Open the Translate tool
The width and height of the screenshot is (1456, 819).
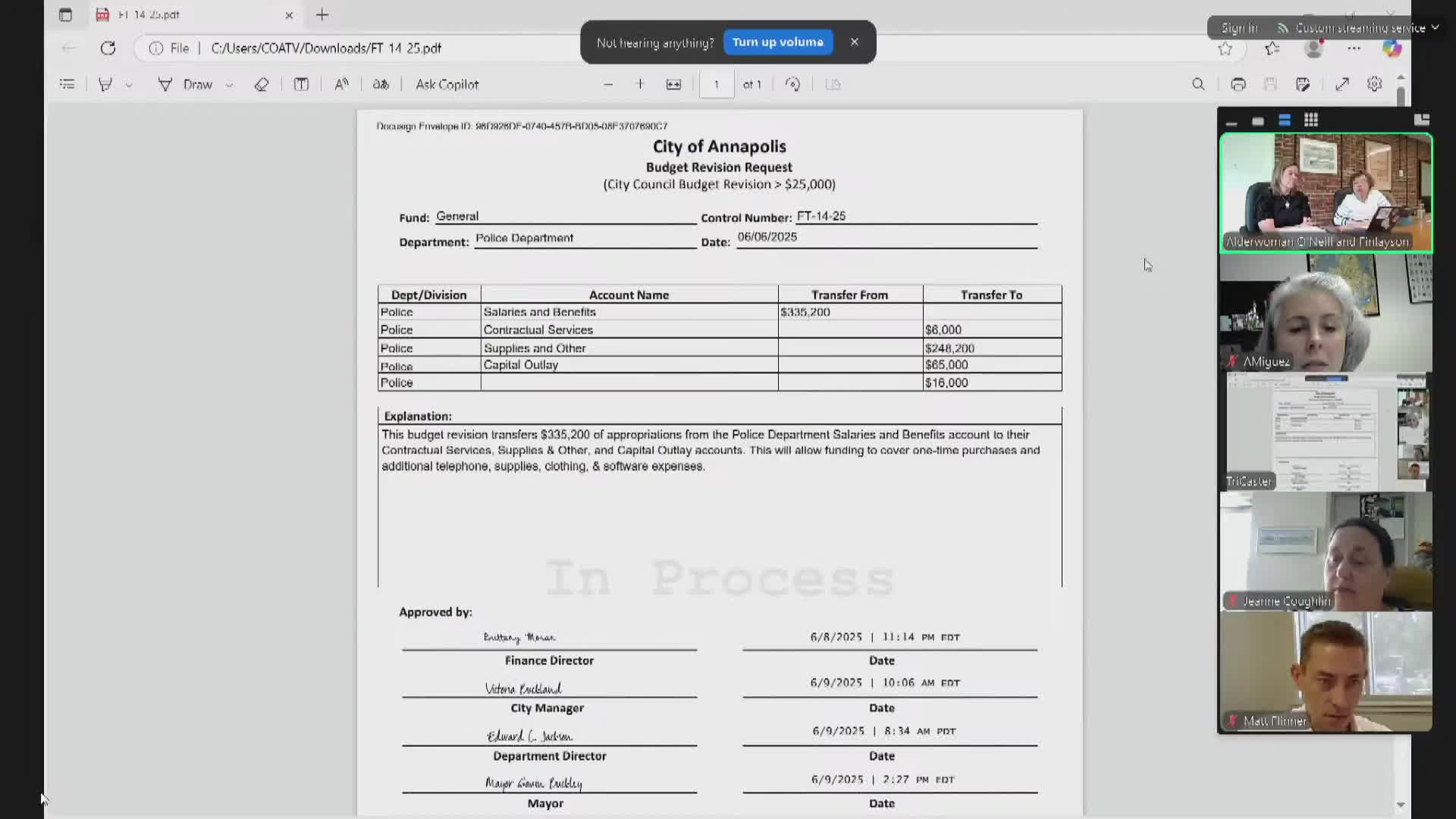[x=381, y=84]
